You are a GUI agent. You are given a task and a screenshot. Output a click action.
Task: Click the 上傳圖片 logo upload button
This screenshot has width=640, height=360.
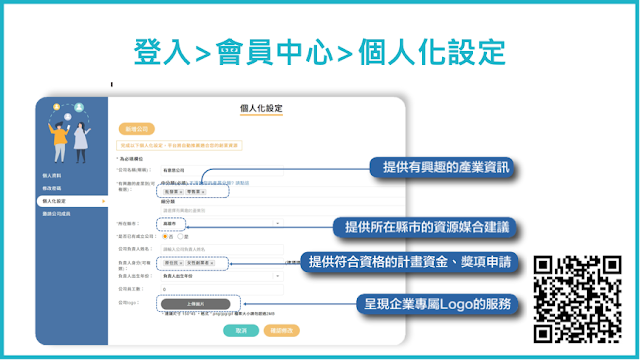[x=196, y=304]
